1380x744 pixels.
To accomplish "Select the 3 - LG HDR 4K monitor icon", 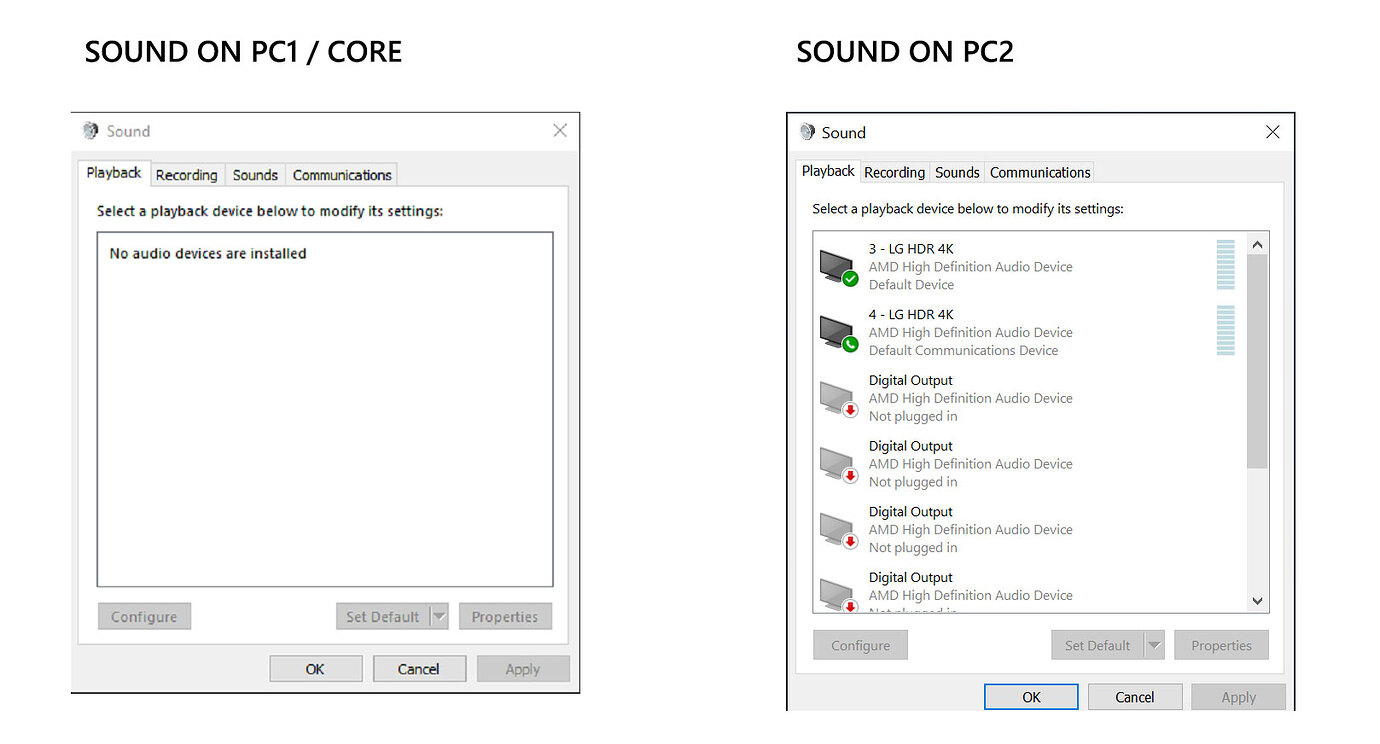I will click(x=837, y=267).
